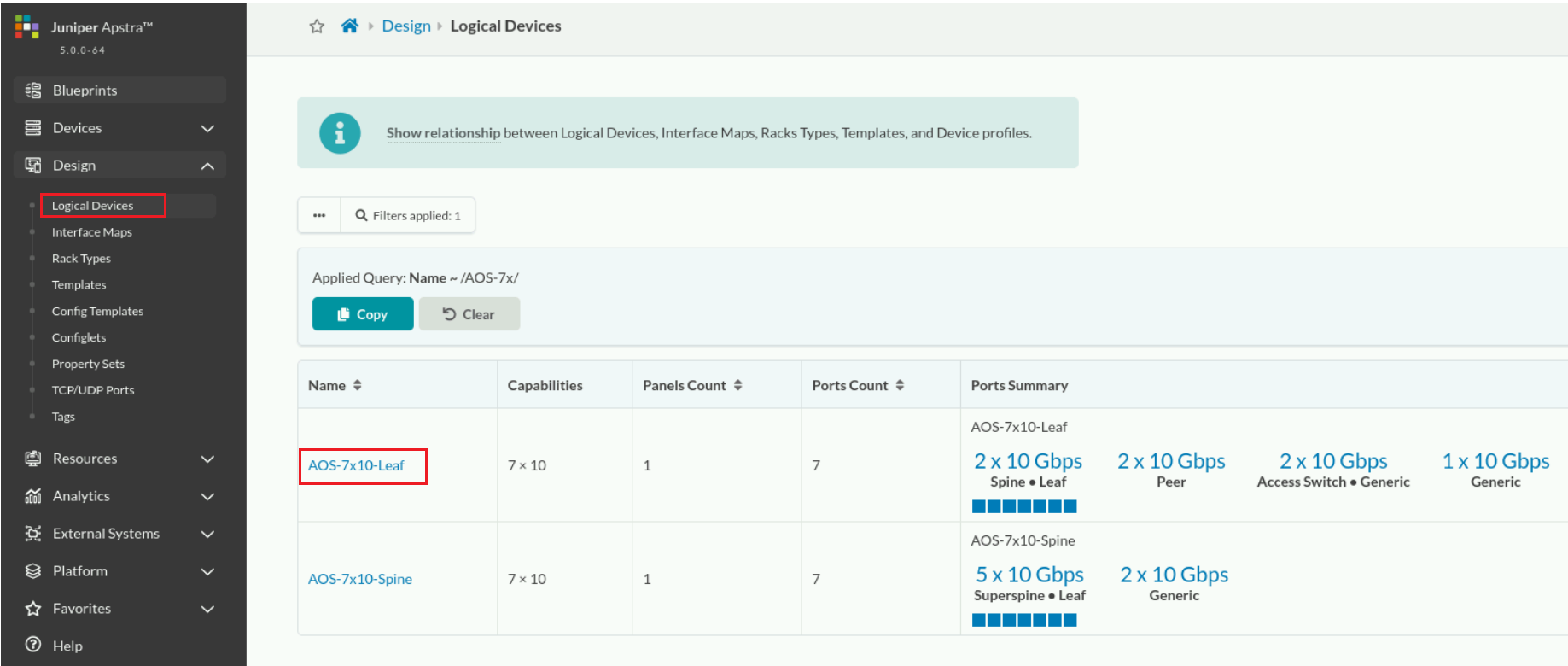Open the Filters applied search button
This screenshot has height=666, width=1568.
[408, 215]
